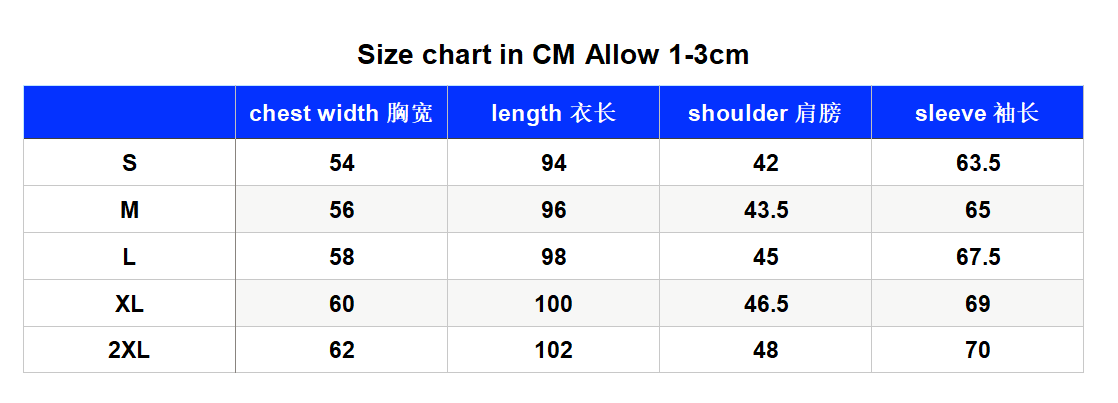Click the empty blue header cell

tap(129, 113)
